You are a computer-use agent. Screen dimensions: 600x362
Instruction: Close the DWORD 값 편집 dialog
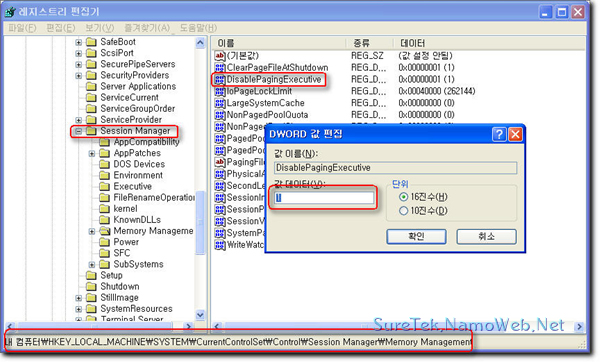pos(515,134)
